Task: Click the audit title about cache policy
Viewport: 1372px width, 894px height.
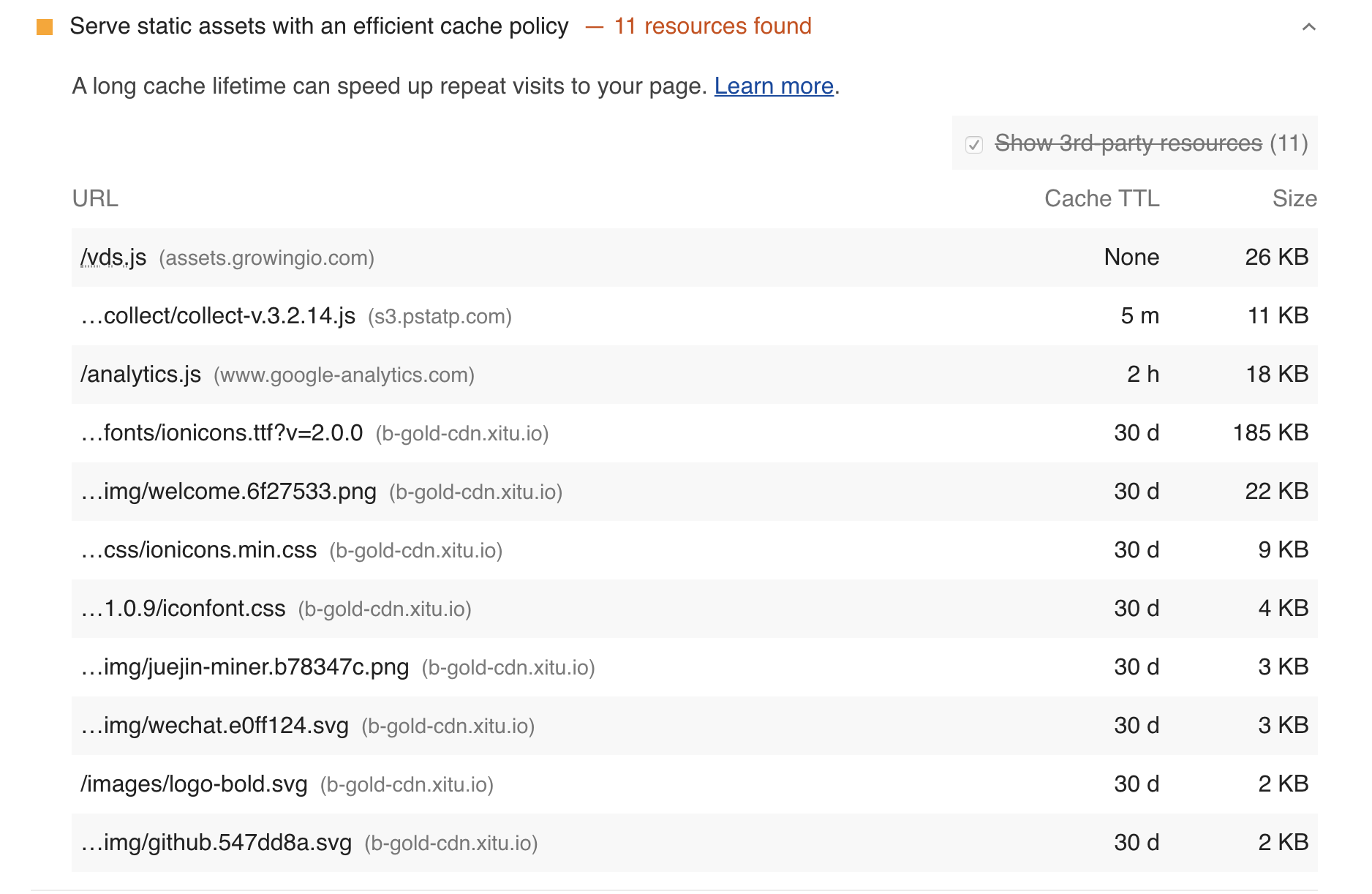Action: point(319,26)
